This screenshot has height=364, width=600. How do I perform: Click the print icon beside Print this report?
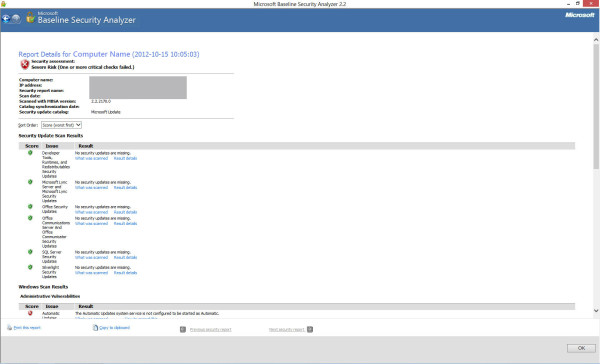pos(10,328)
